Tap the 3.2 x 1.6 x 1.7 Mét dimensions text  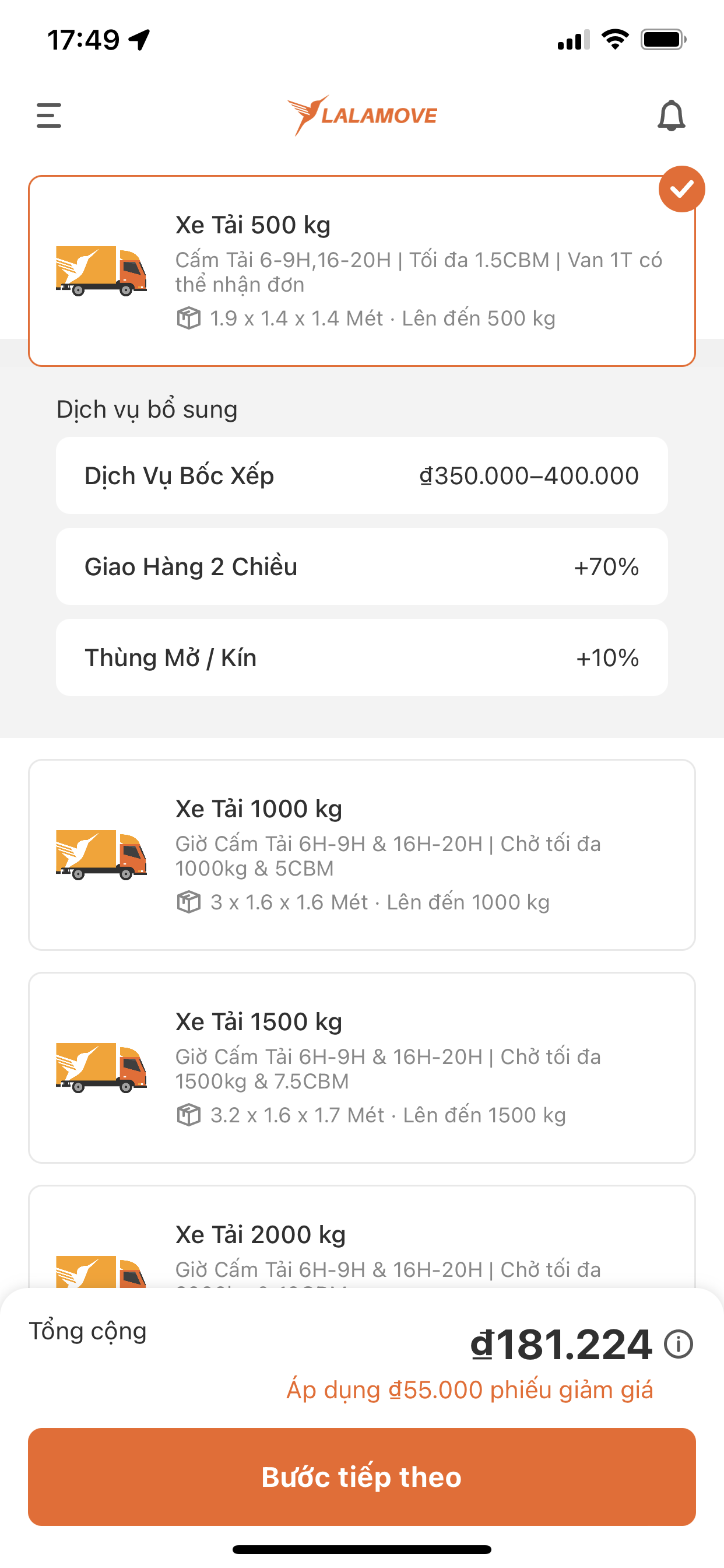[297, 1115]
